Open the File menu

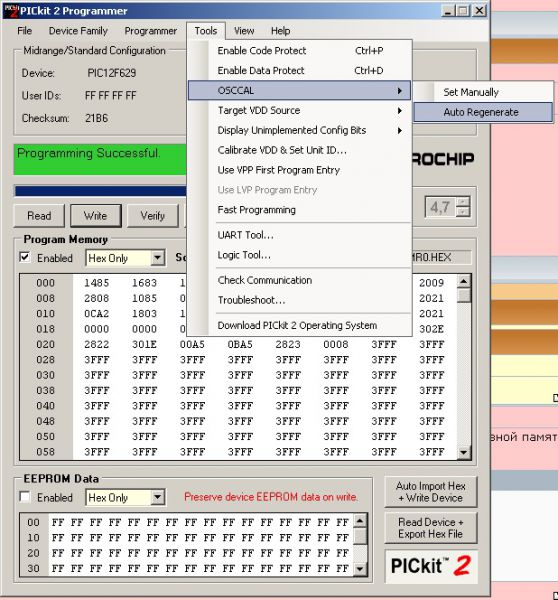(x=24, y=31)
